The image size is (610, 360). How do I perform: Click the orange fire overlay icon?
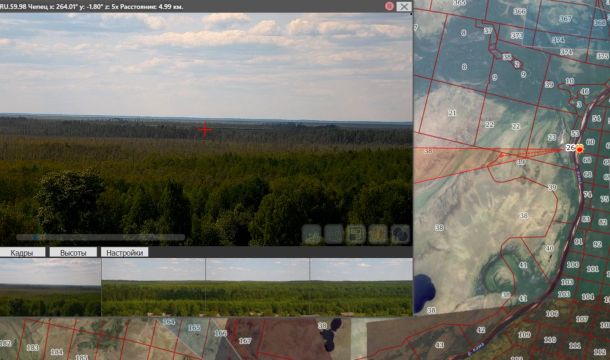pyautogui.click(x=378, y=234)
